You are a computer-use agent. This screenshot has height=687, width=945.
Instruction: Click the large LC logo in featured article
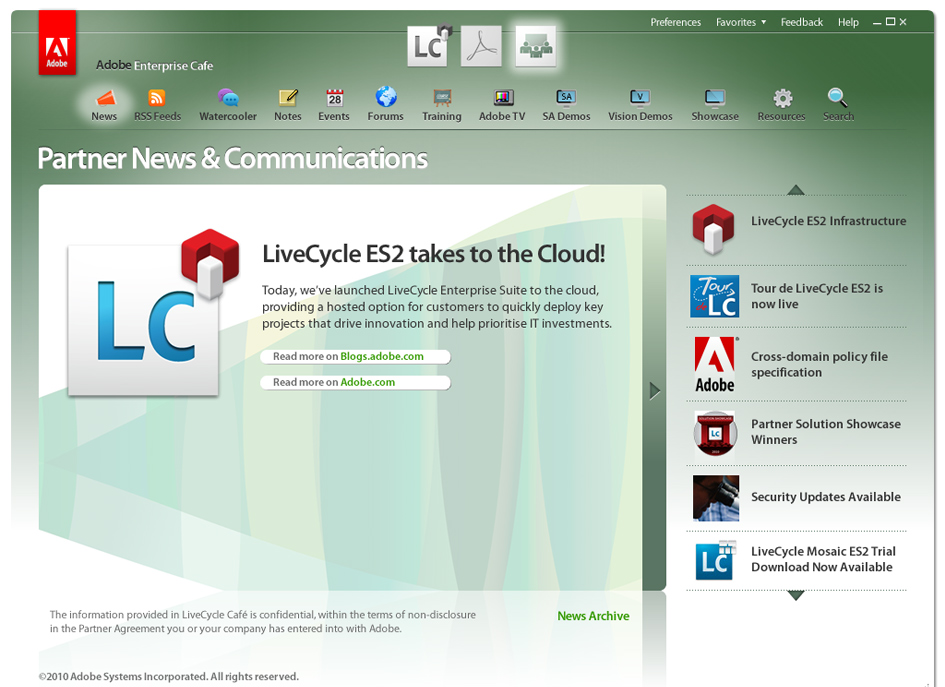tap(152, 313)
